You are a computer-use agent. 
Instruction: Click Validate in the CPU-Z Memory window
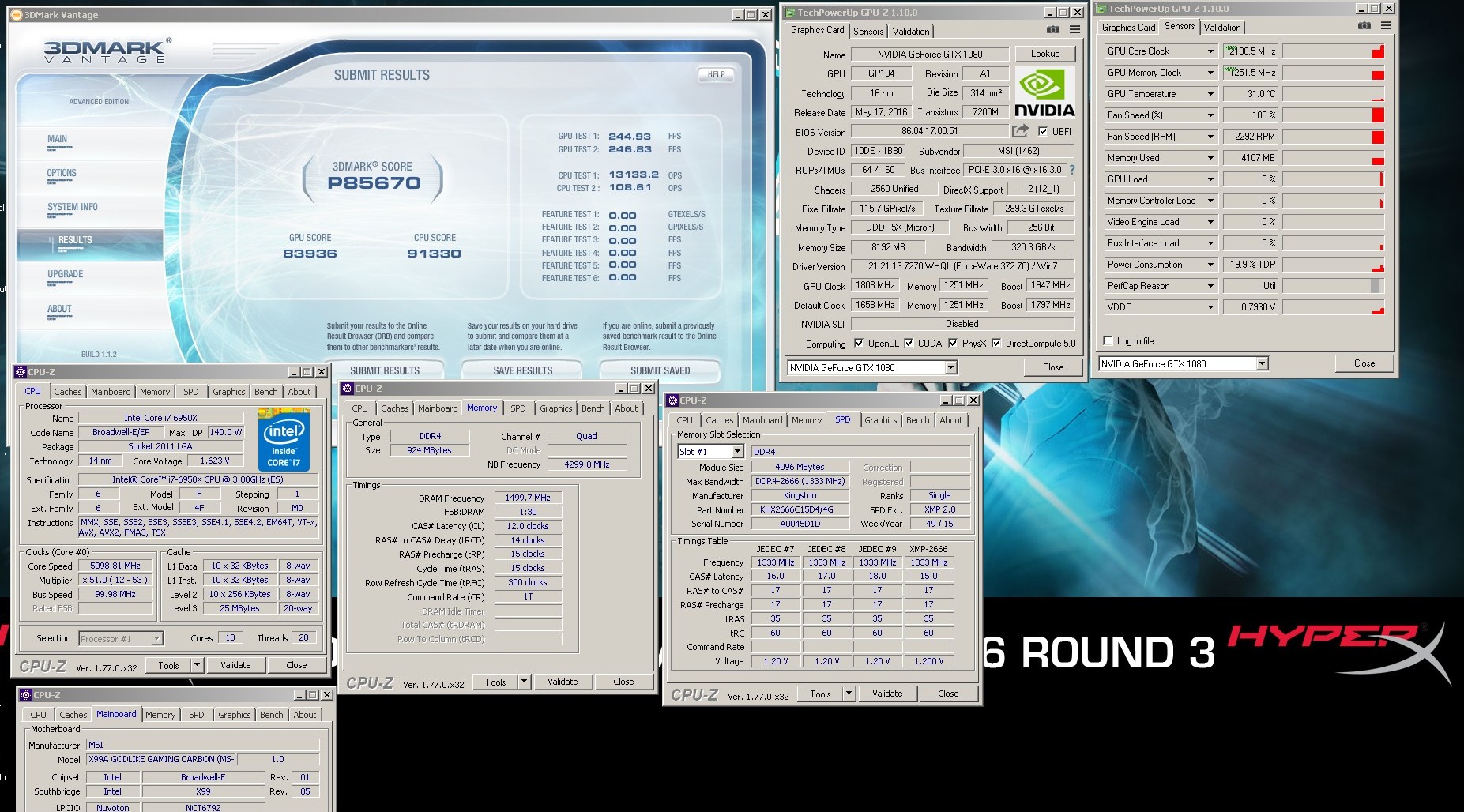click(563, 682)
